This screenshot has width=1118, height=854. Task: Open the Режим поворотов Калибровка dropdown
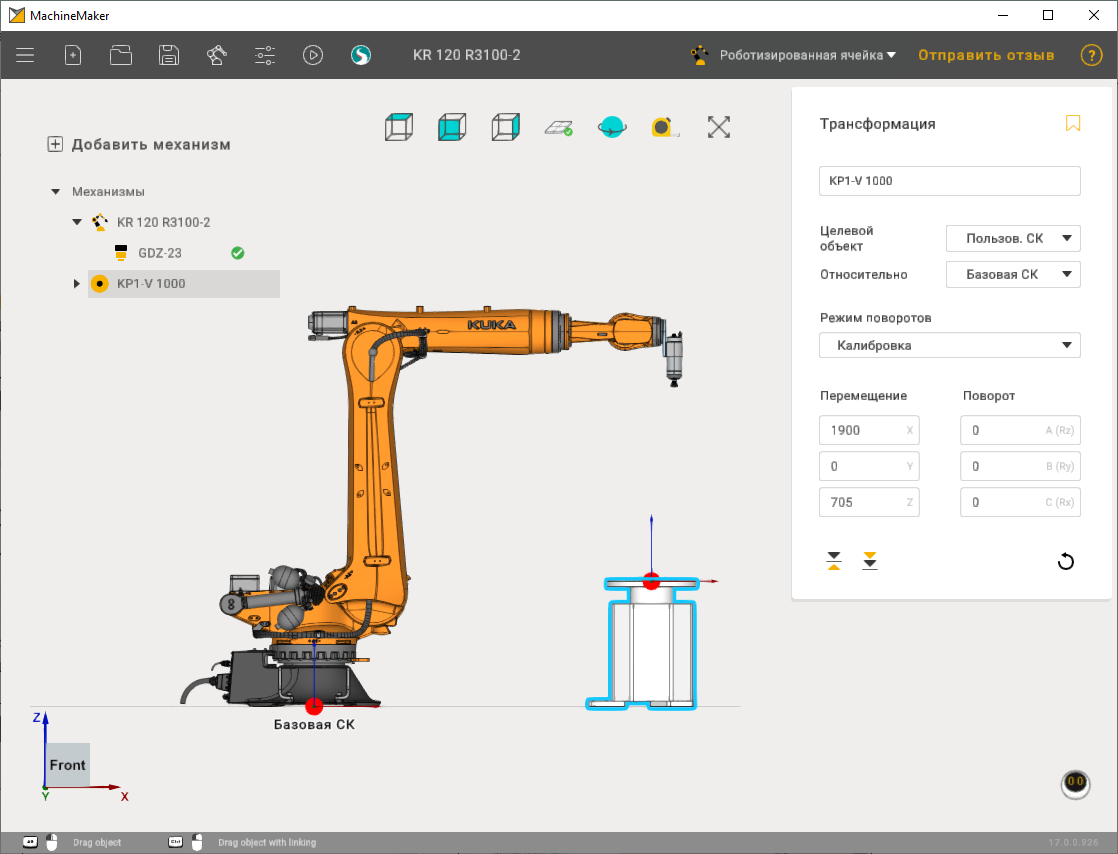pos(949,346)
